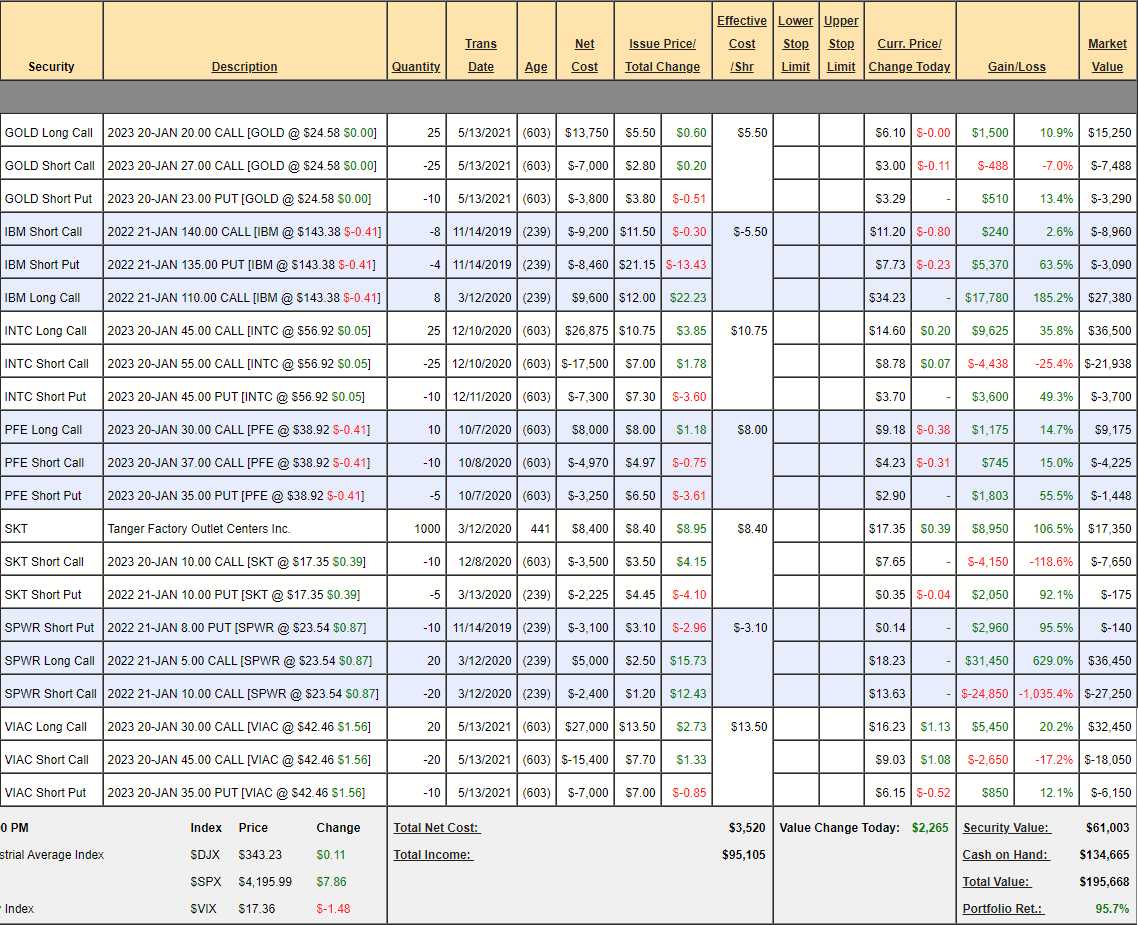
Task: Click the Quantity column header
Action: point(416,67)
